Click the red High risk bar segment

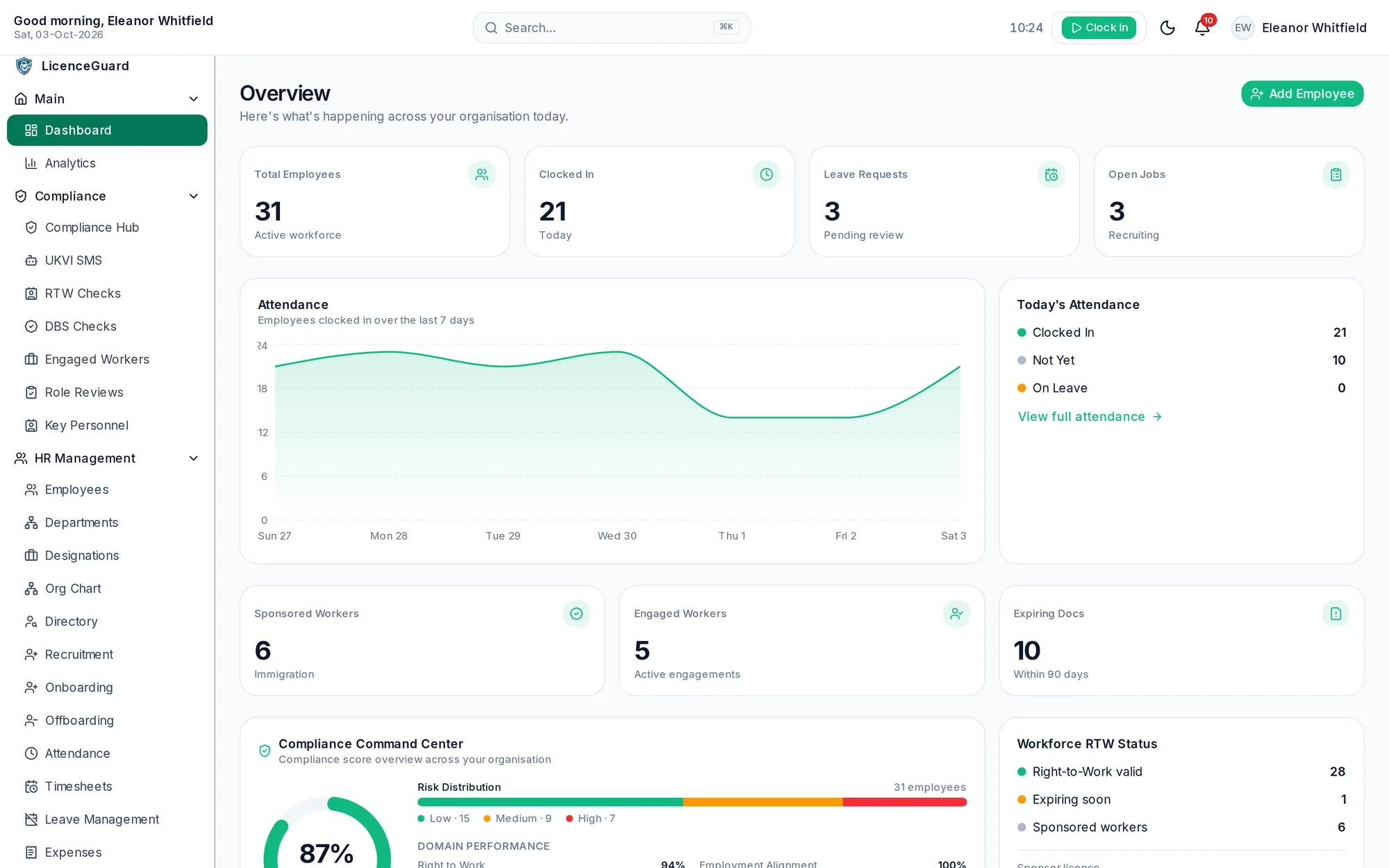(905, 802)
